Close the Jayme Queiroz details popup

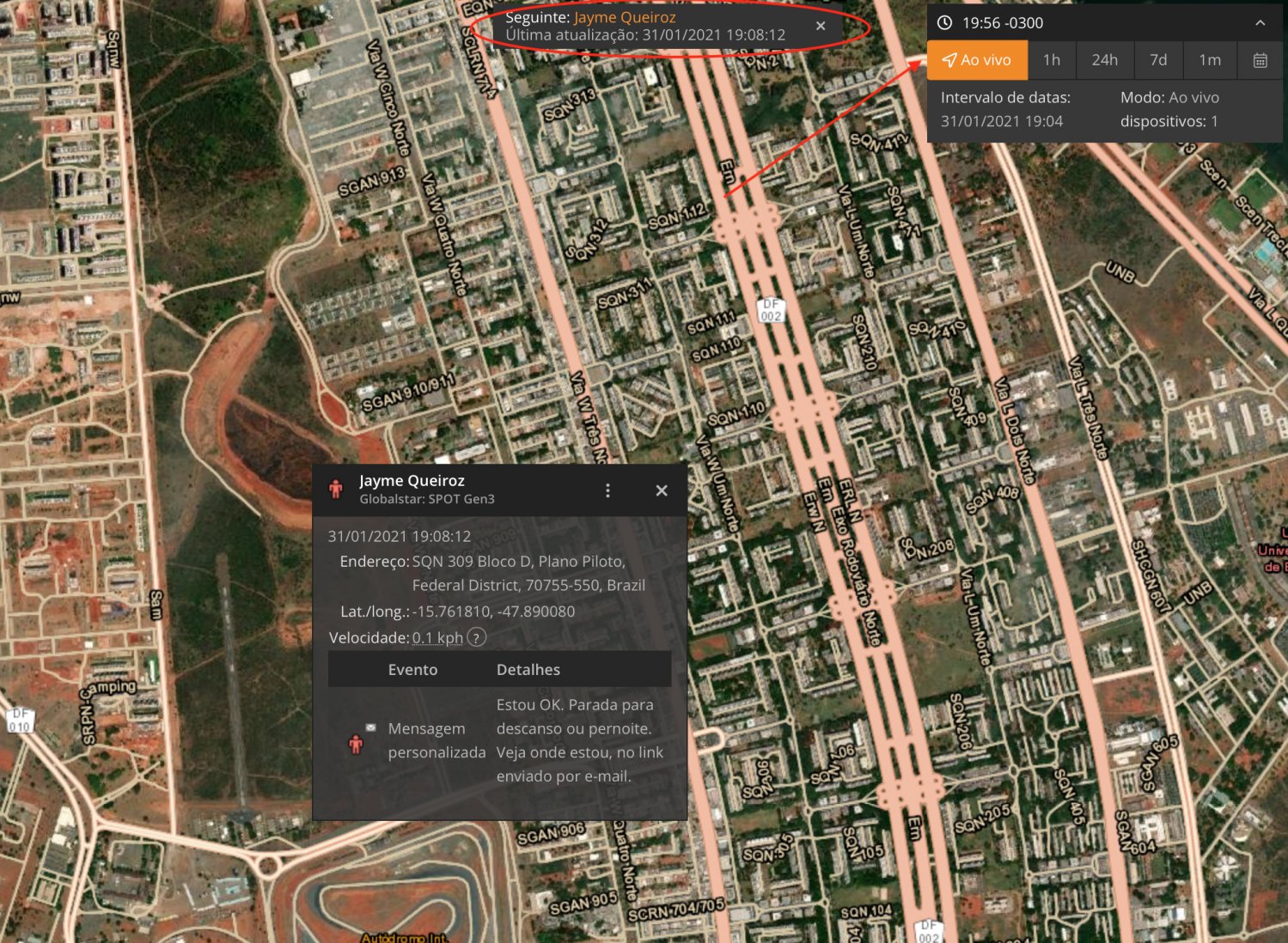click(x=661, y=490)
